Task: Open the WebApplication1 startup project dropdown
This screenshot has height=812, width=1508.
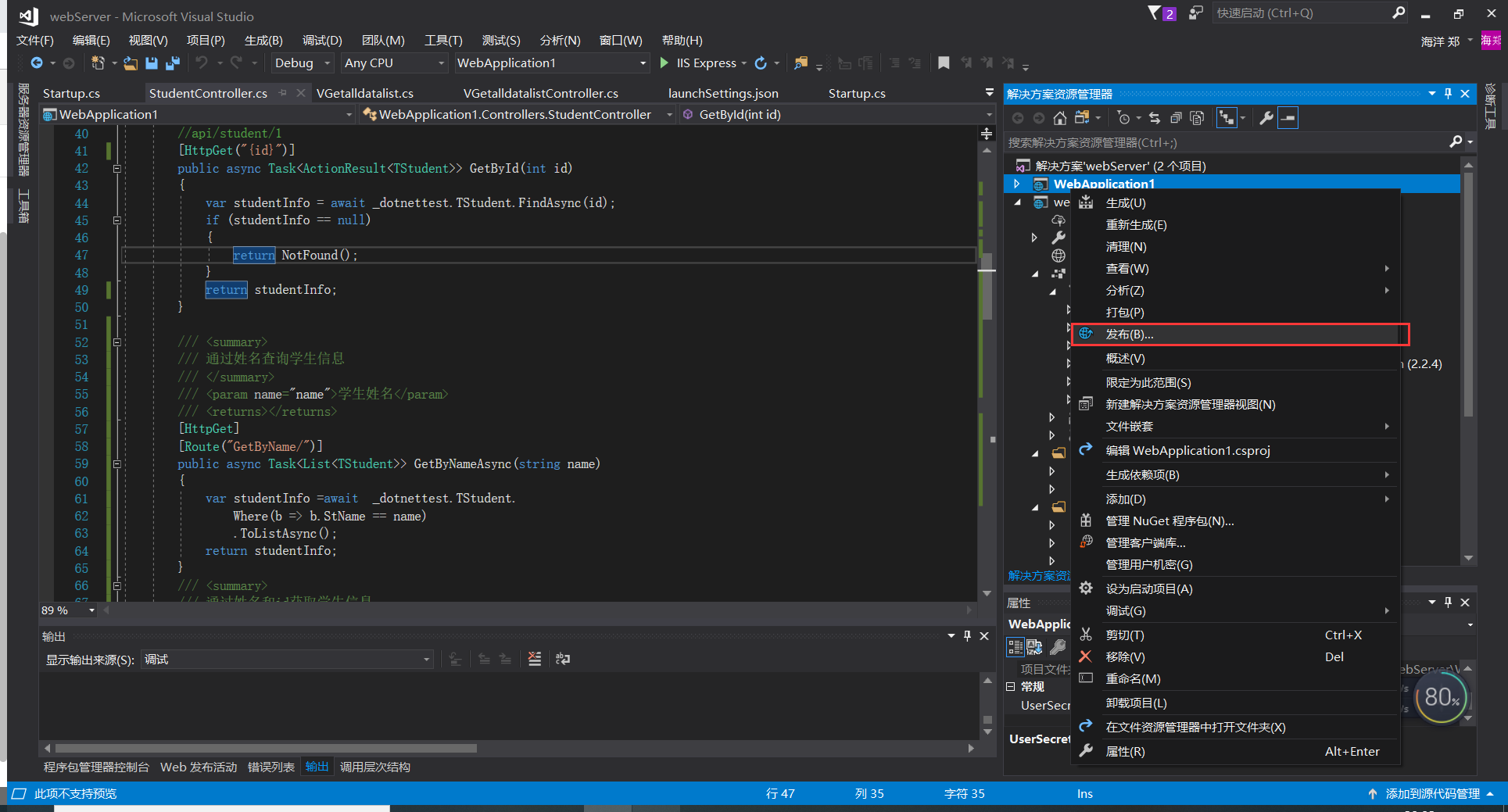Action: click(x=552, y=63)
